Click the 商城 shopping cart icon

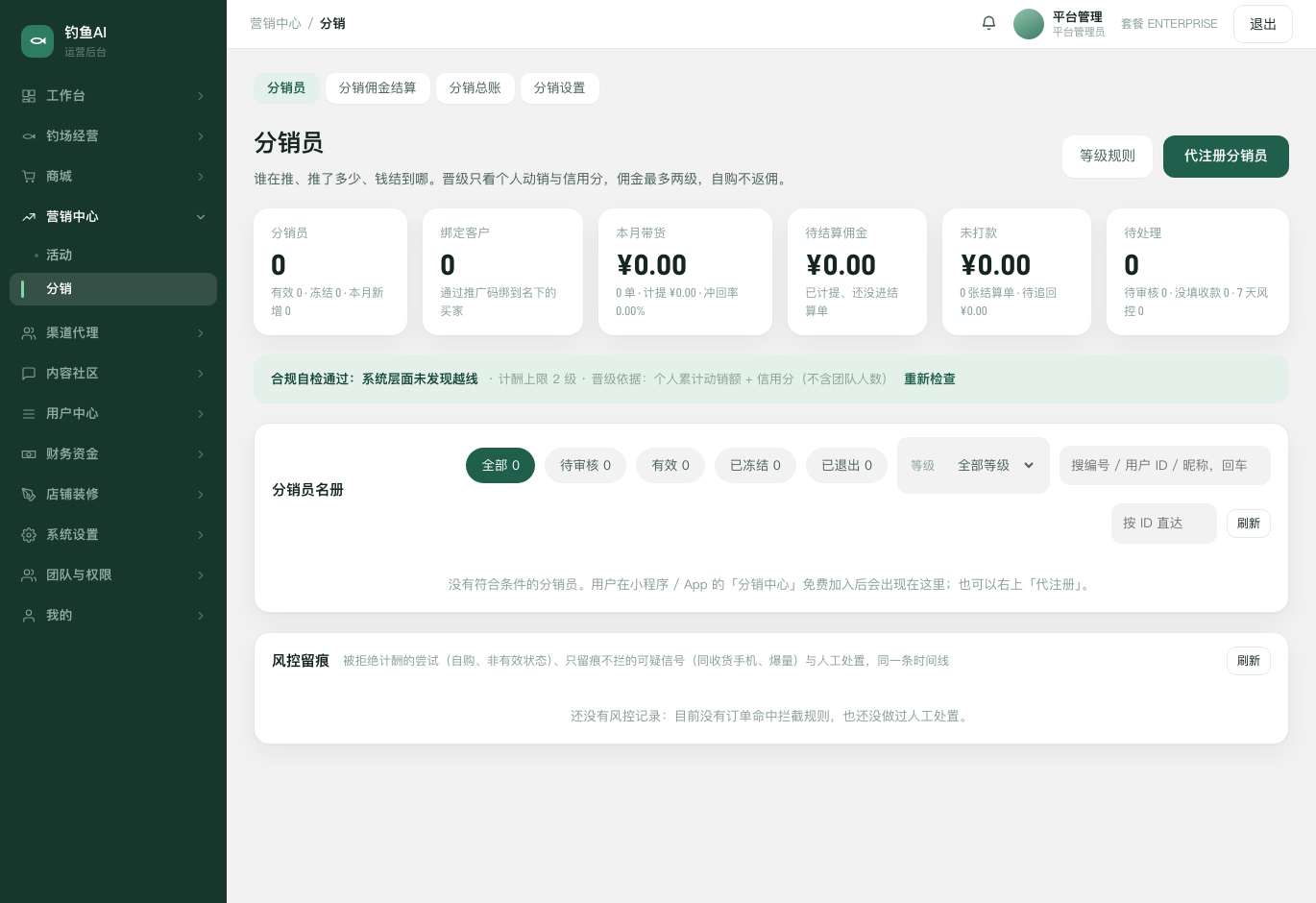pos(29,177)
